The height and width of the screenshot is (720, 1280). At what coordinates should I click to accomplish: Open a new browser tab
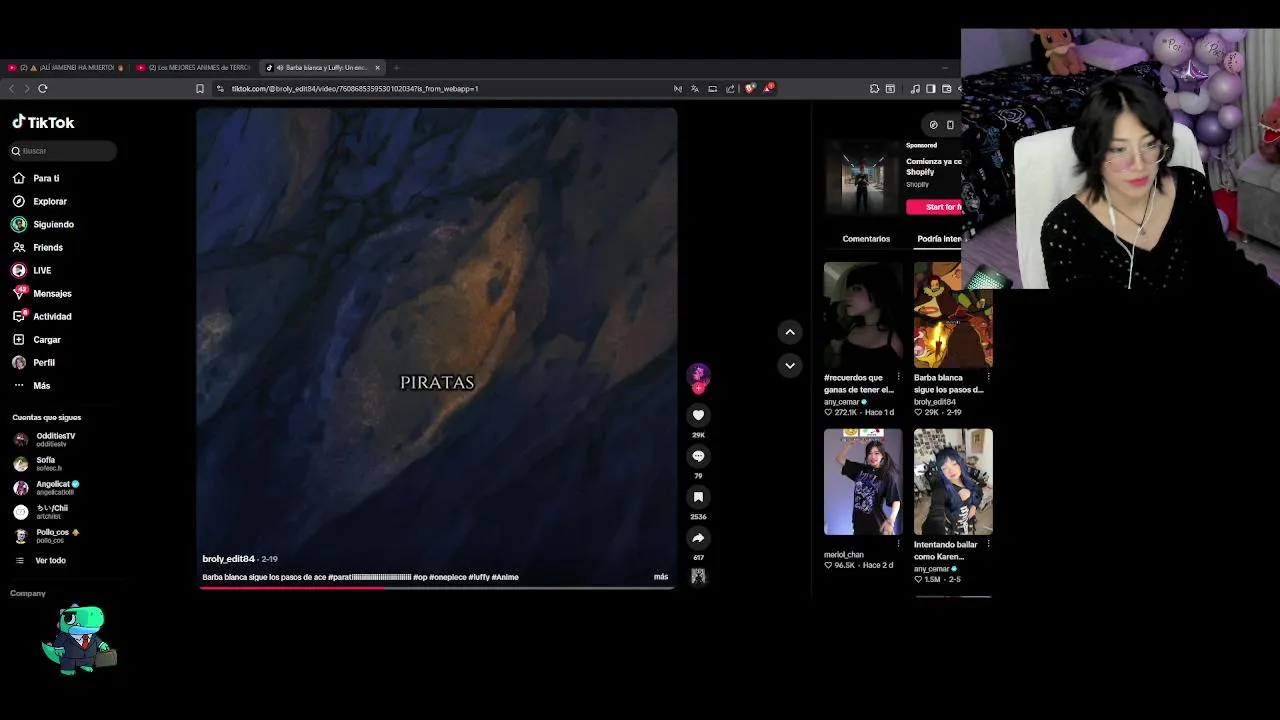coord(396,68)
